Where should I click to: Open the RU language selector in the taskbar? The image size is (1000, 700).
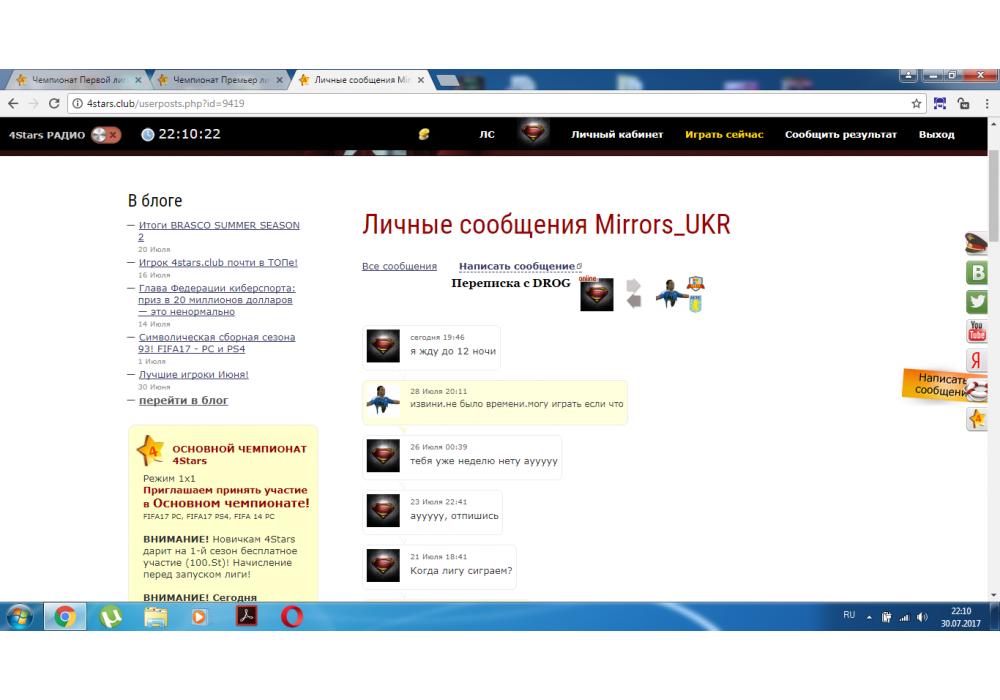click(x=848, y=616)
